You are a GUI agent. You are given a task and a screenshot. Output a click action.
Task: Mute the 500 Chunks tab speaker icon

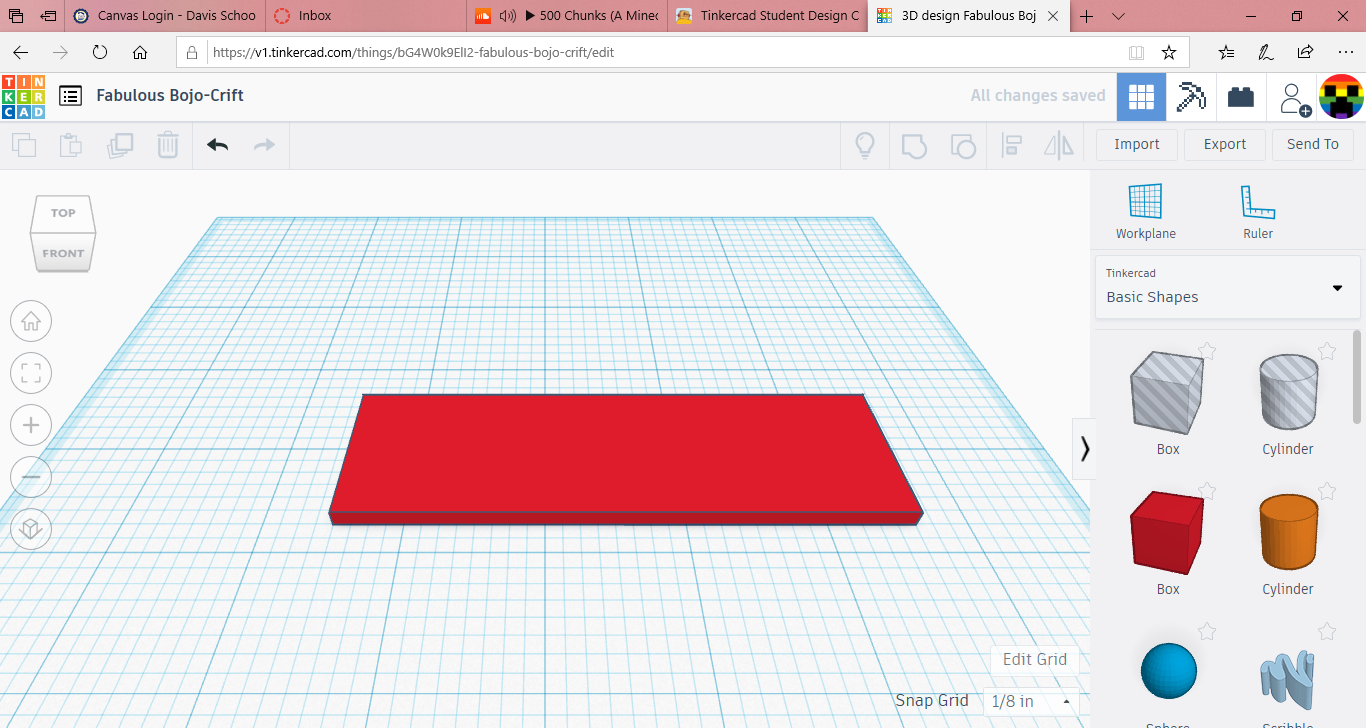click(x=507, y=16)
